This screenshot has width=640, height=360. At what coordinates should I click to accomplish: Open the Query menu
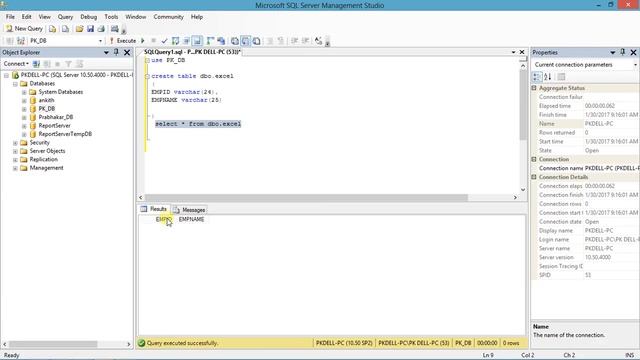point(65,17)
